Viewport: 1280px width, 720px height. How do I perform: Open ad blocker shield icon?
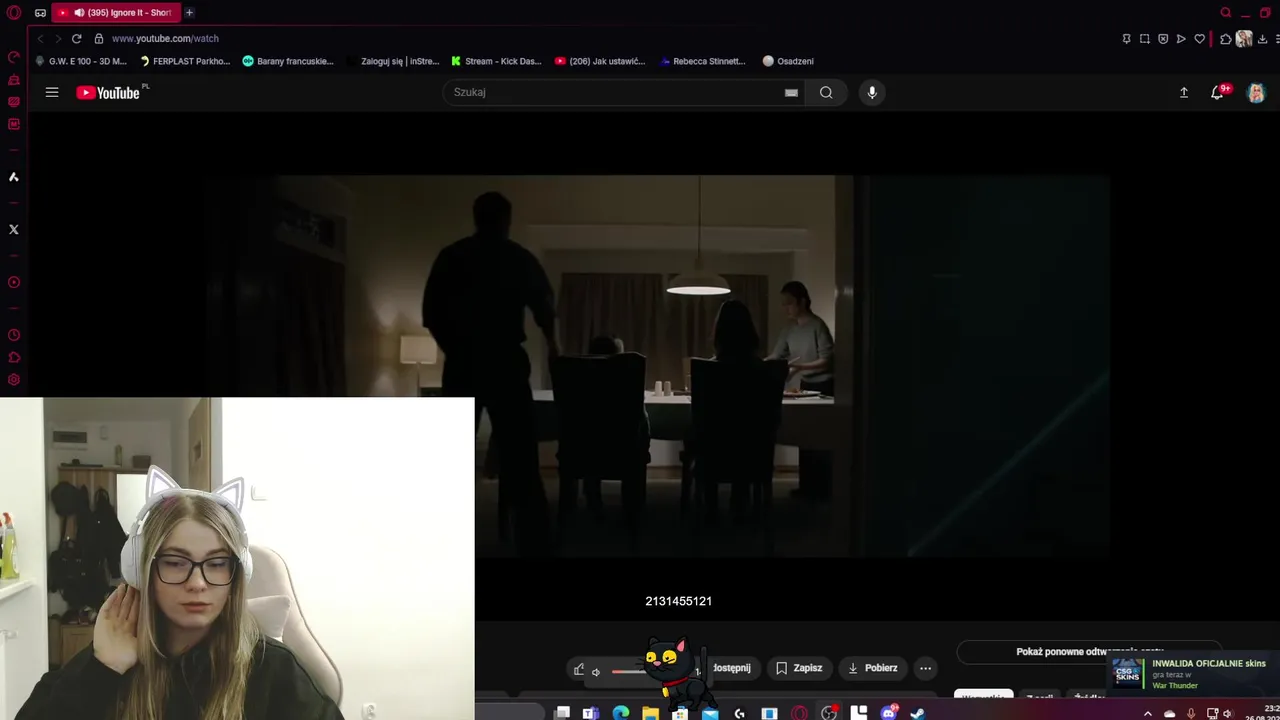tap(1163, 39)
